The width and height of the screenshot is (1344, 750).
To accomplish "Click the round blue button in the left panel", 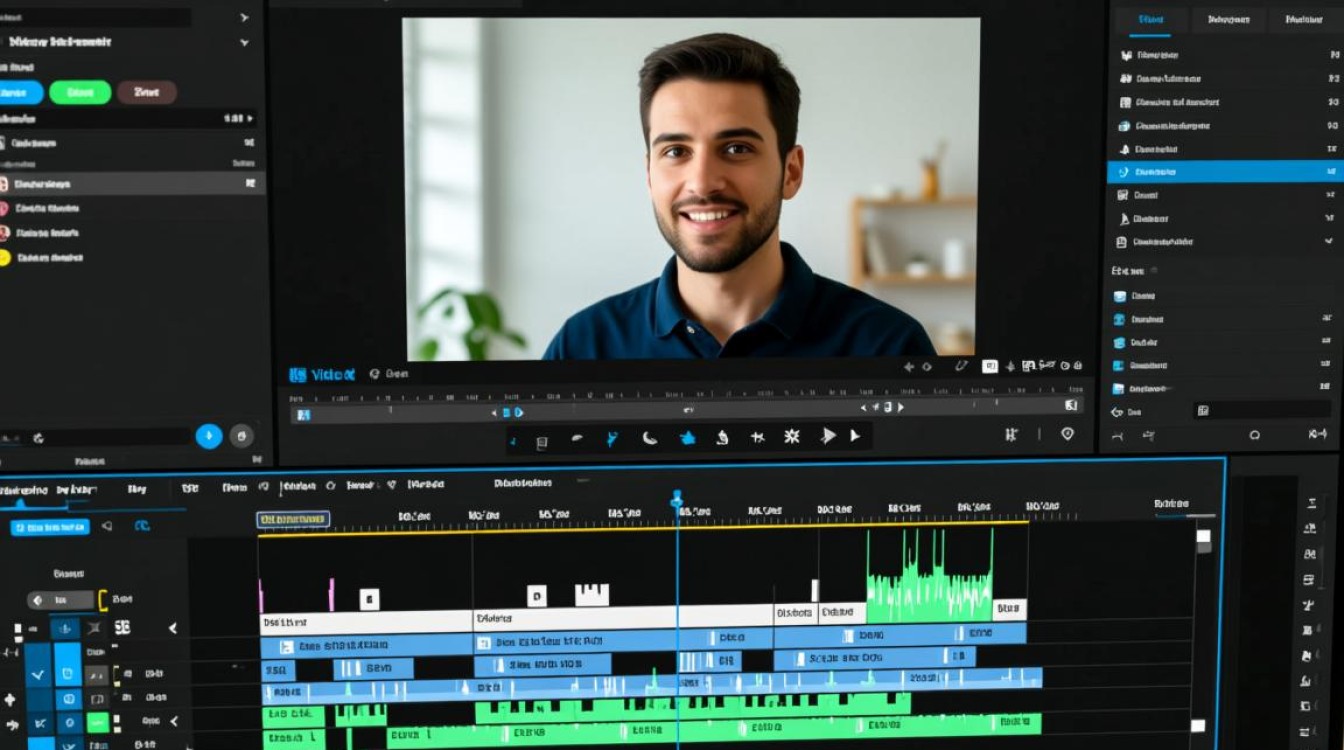I will click(x=209, y=435).
